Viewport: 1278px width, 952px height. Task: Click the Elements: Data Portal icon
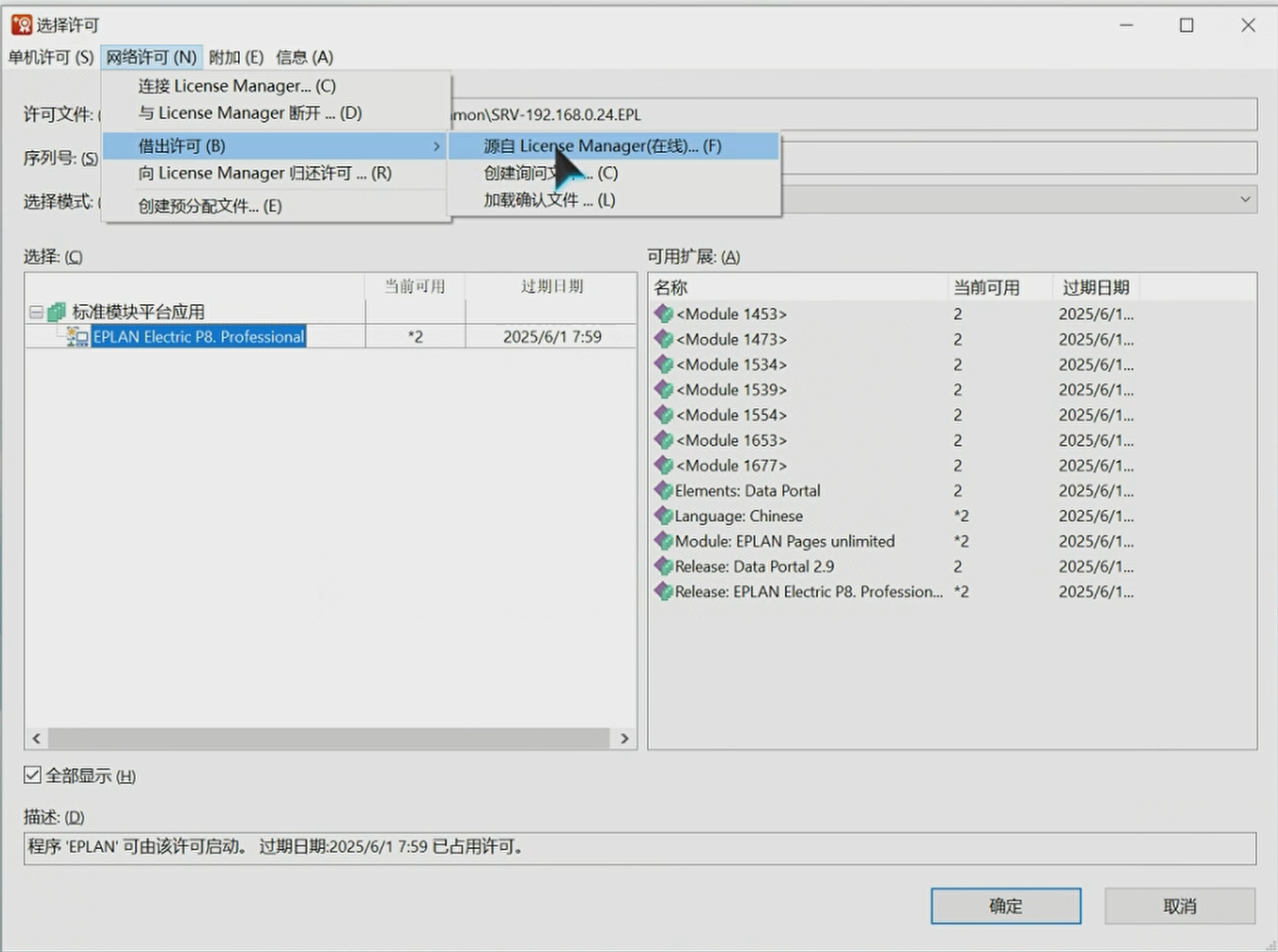(663, 490)
